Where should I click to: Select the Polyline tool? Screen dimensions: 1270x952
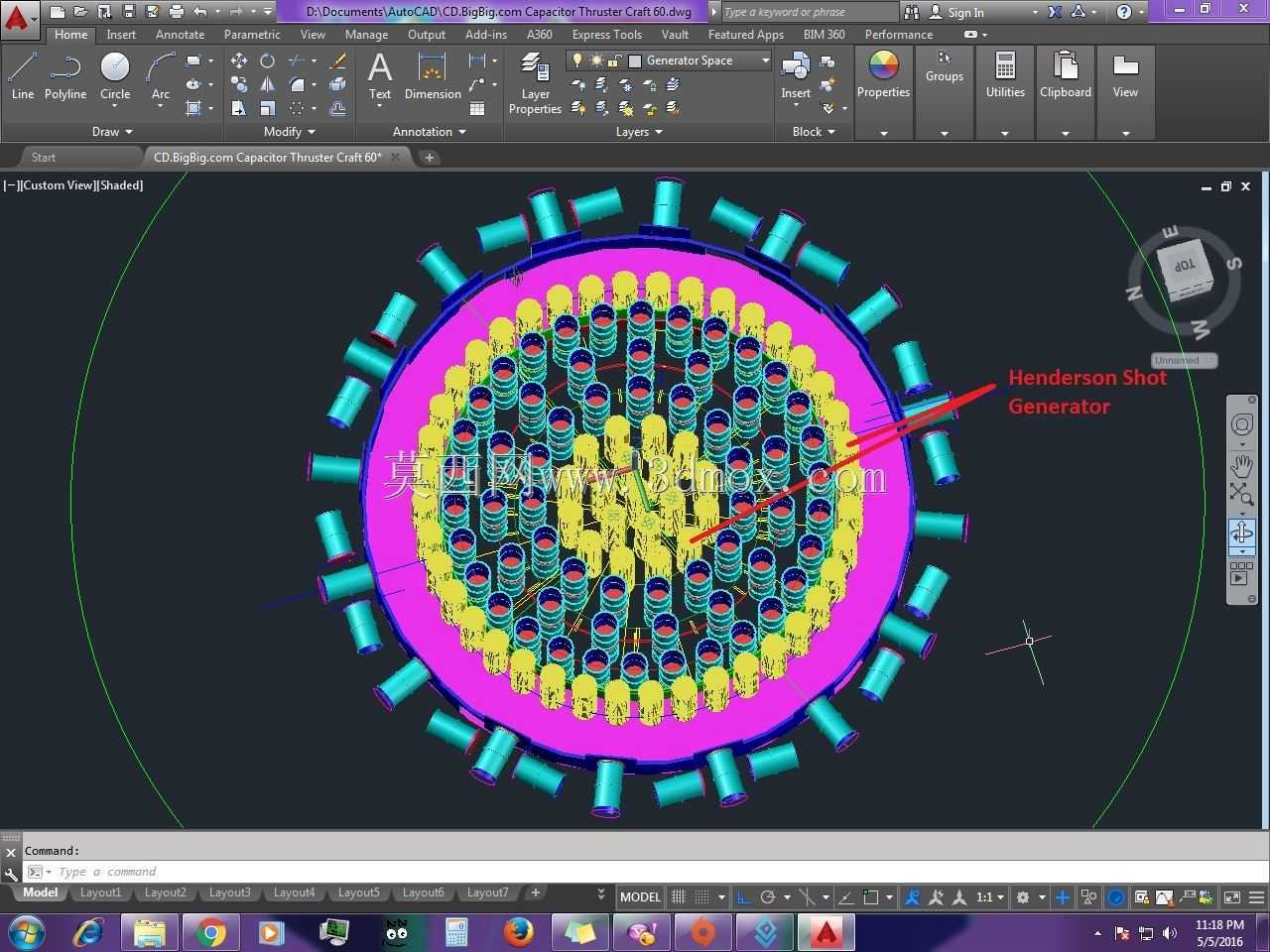click(65, 76)
